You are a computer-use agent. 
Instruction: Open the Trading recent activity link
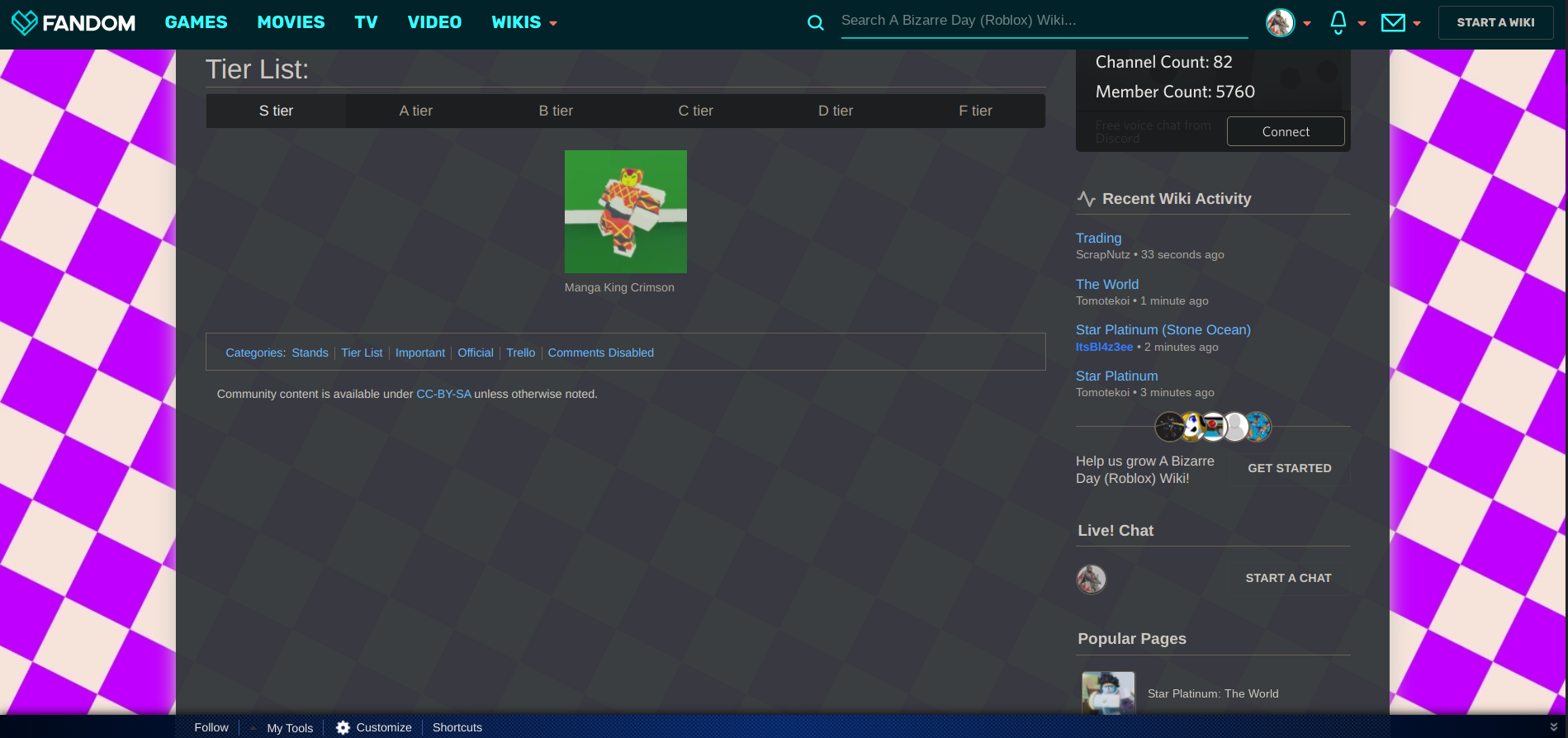coord(1098,238)
